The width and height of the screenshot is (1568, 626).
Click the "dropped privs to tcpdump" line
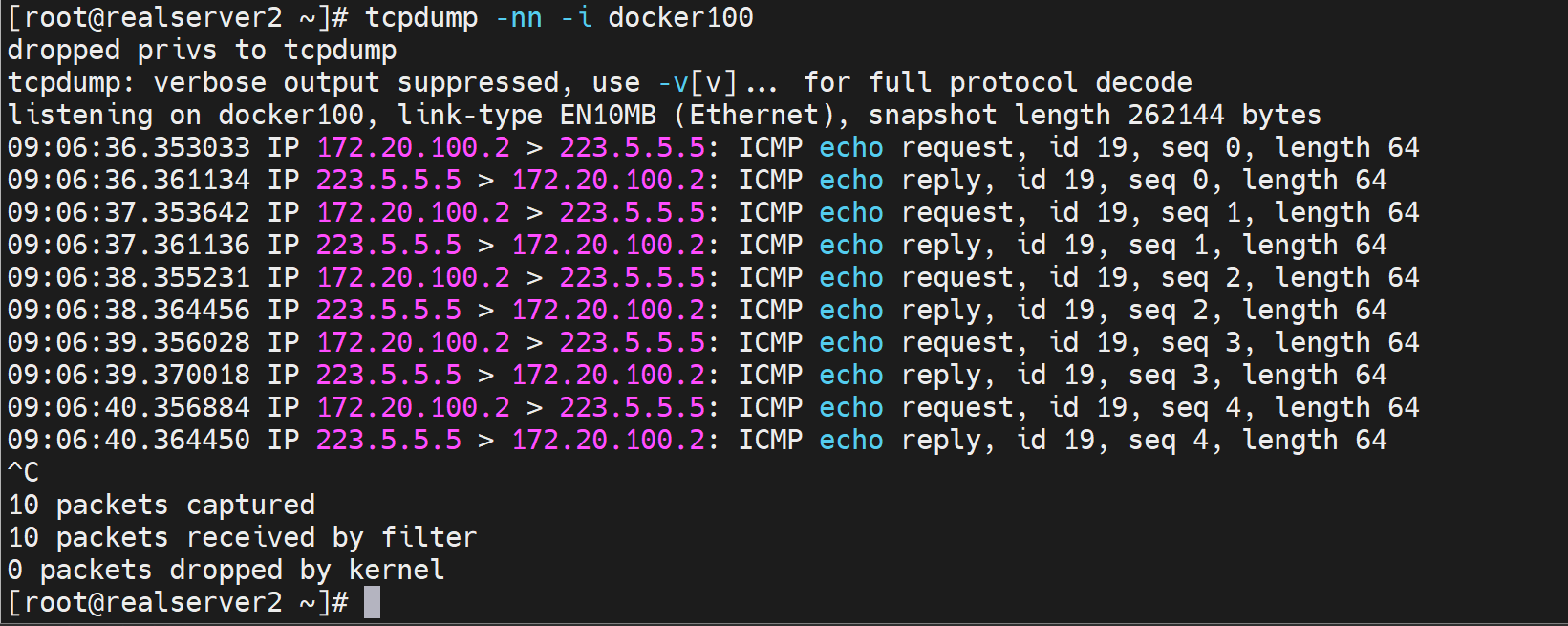(x=202, y=50)
